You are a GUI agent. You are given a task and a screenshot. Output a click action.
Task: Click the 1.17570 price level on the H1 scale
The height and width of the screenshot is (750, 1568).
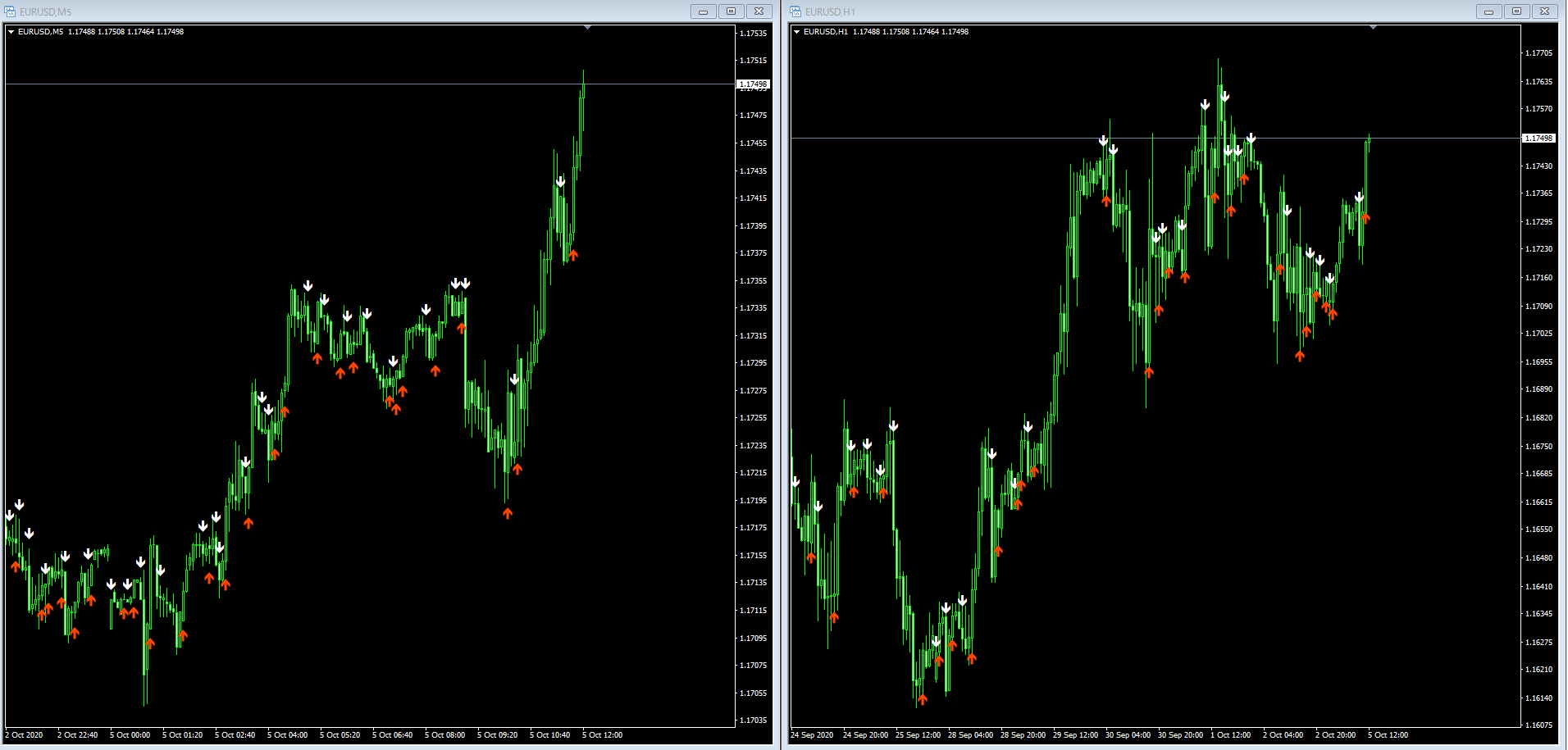tap(1538, 109)
